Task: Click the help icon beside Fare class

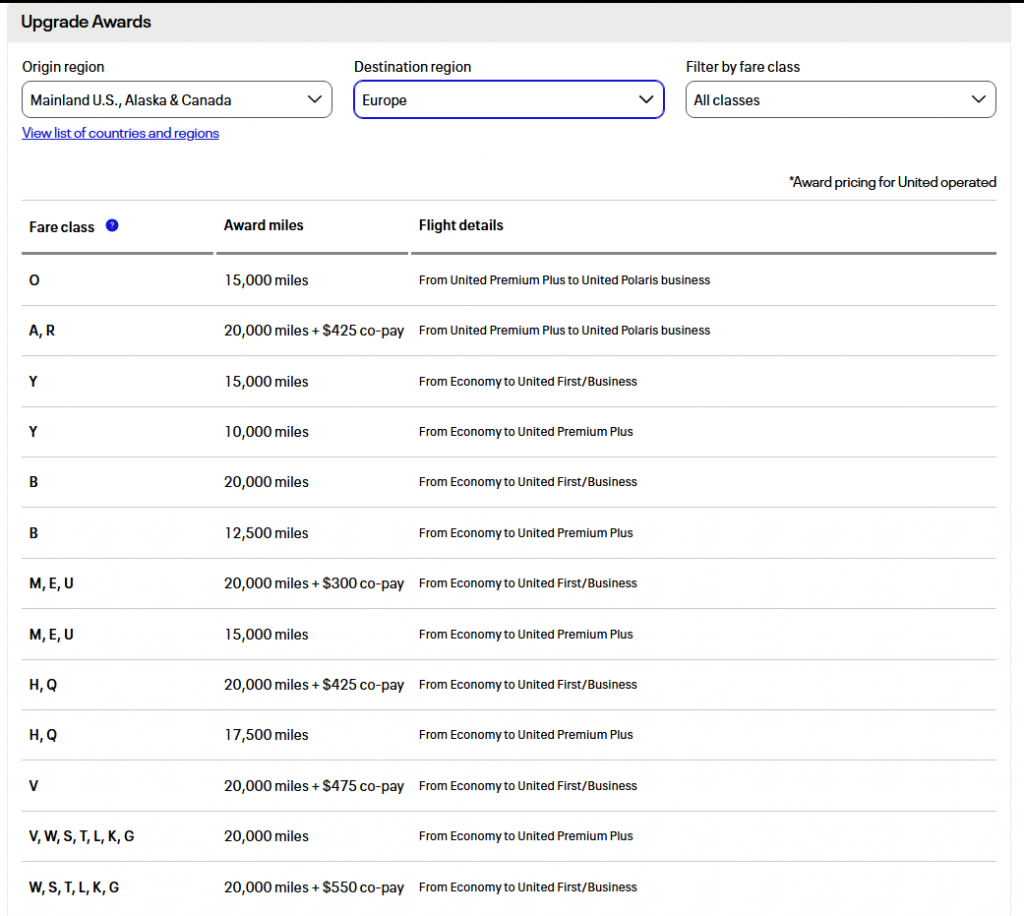Action: (112, 226)
